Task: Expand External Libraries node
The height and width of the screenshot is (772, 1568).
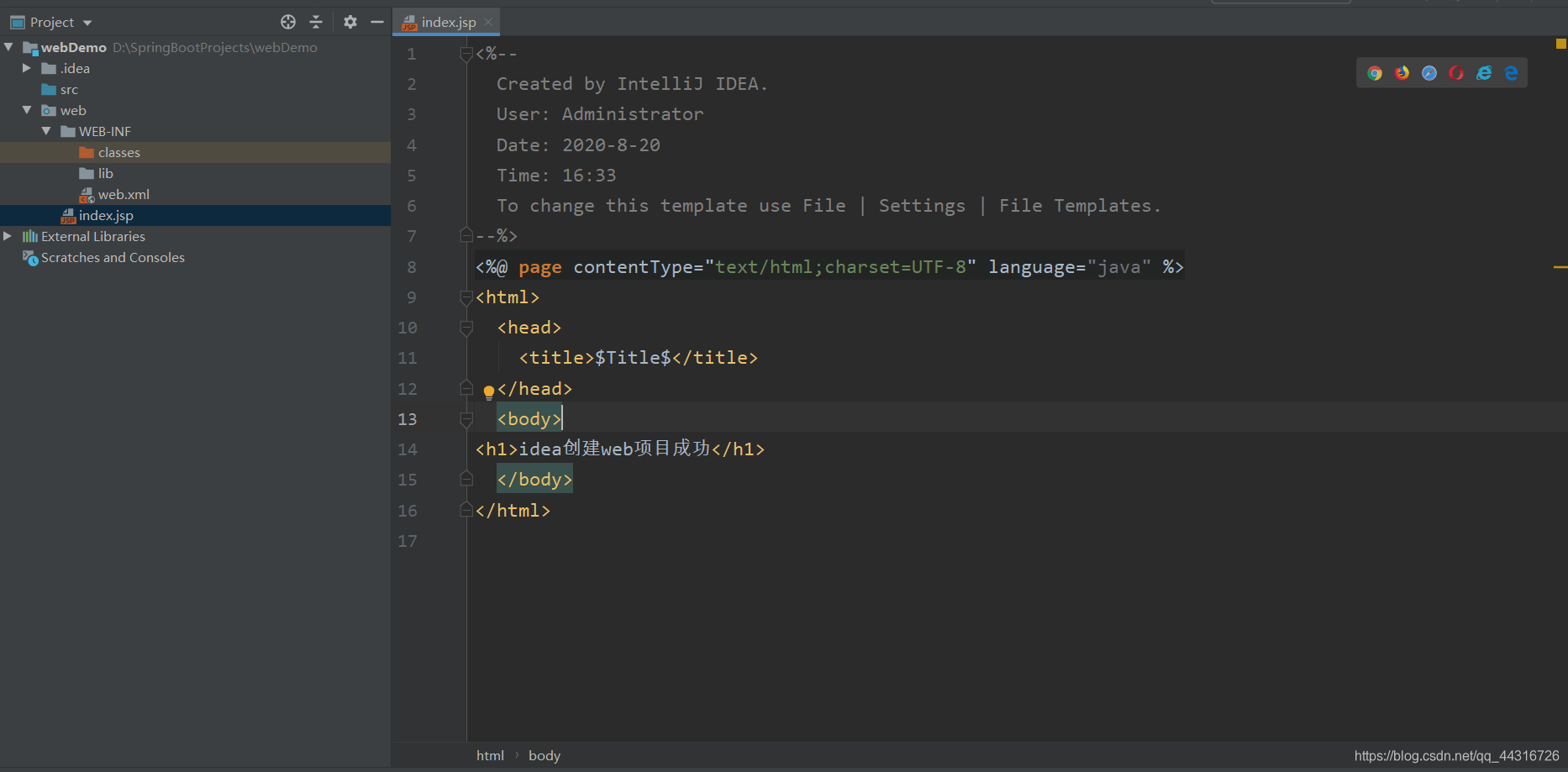Action: pyautogui.click(x=8, y=236)
